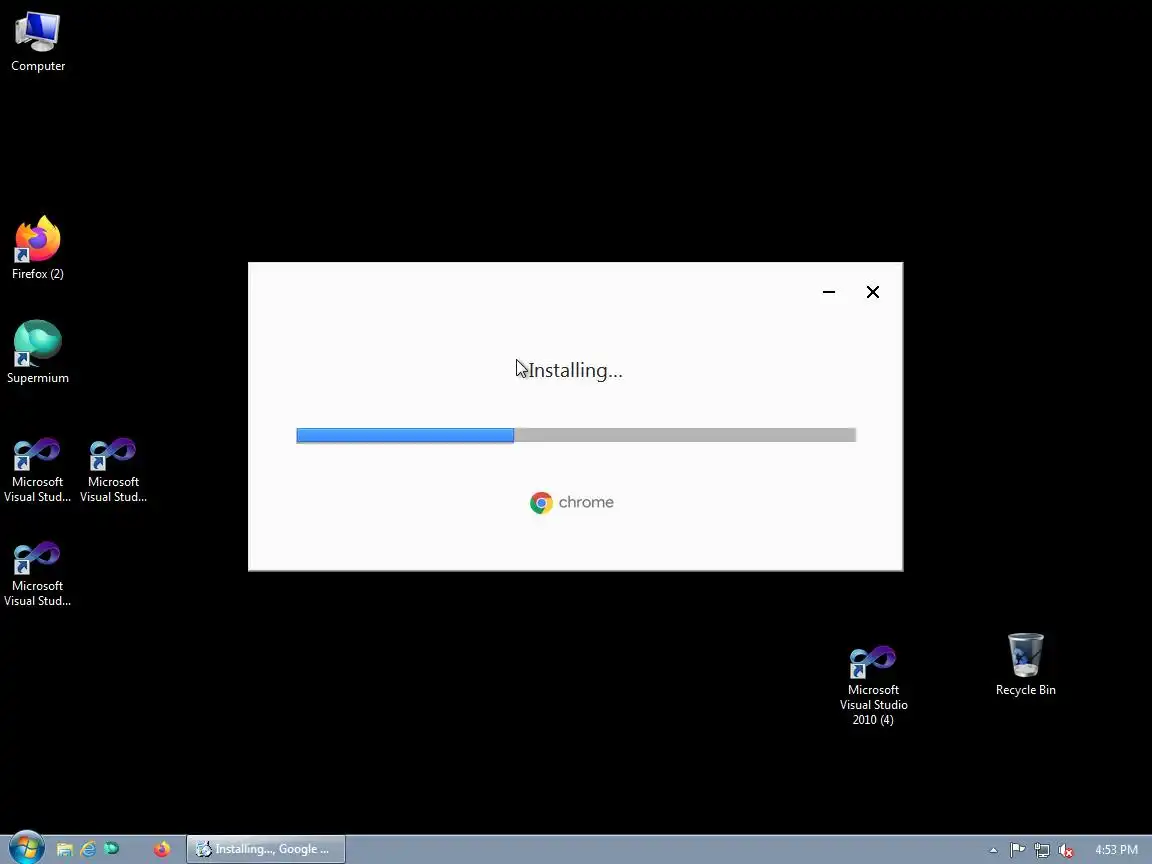This screenshot has height=864, width=1152.
Task: Close the Chrome installer window
Action: click(873, 292)
